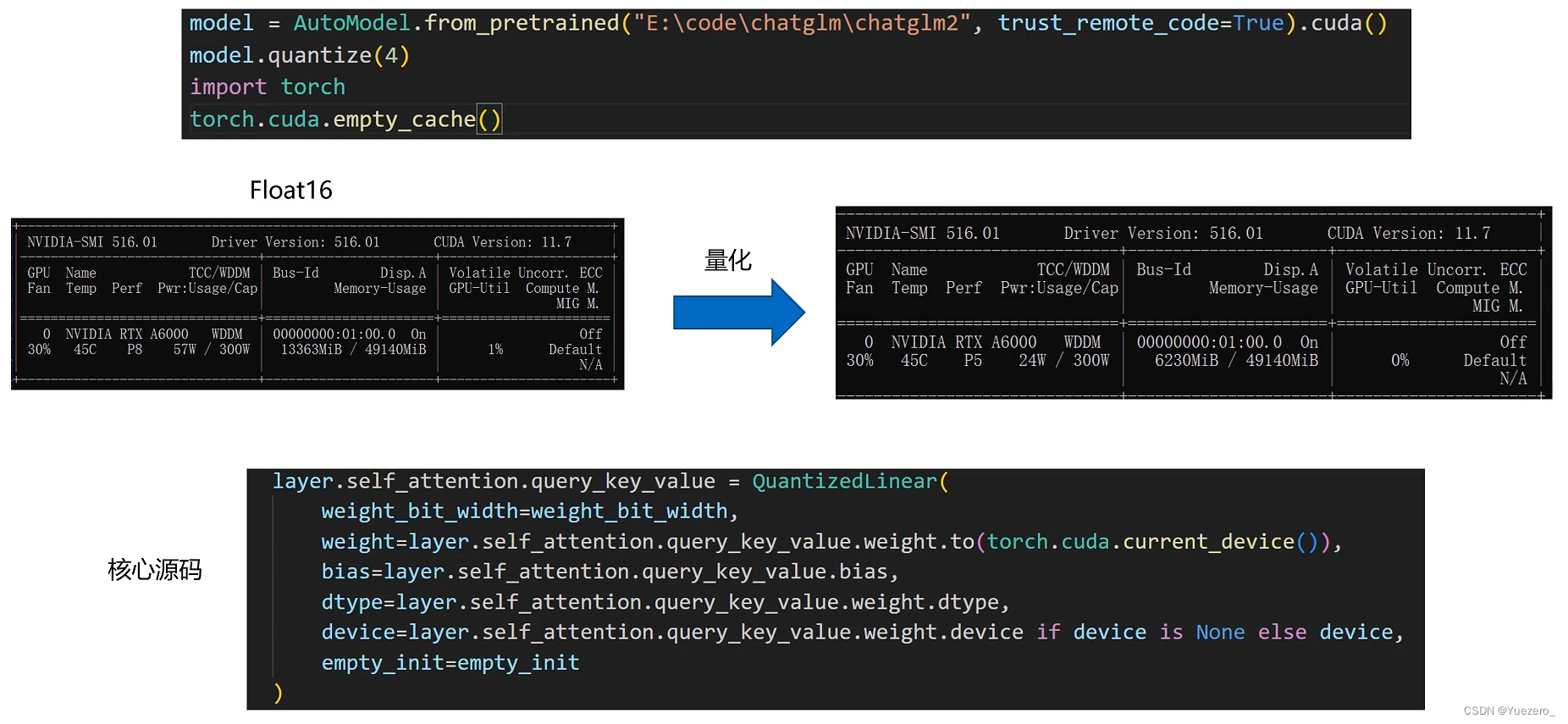Image resolution: width=1568 pixels, height=724 pixels.
Task: Click 'torch.cuda.current_device()' call
Action: coord(1153,542)
